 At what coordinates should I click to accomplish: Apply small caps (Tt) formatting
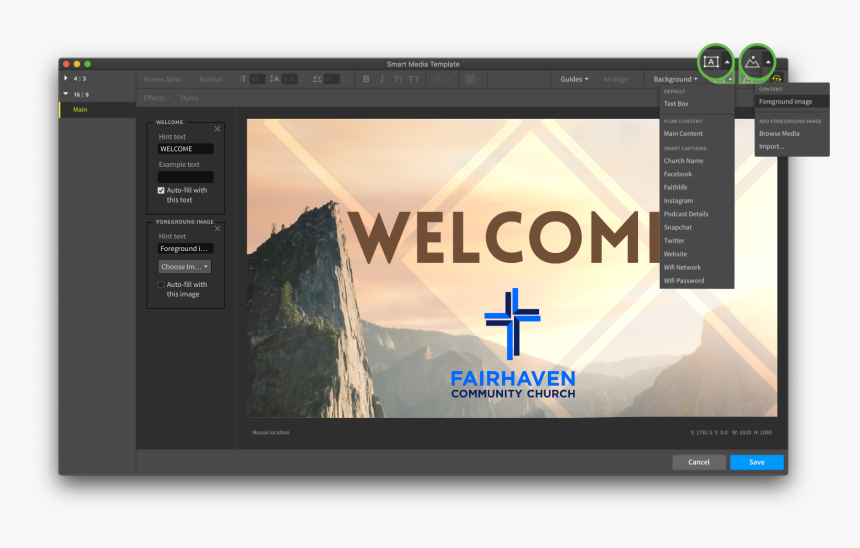pyautogui.click(x=398, y=80)
